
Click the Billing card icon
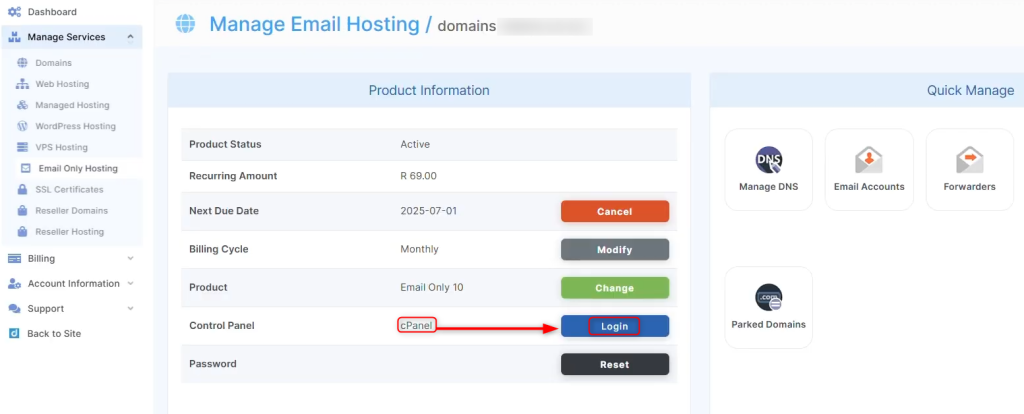14,259
